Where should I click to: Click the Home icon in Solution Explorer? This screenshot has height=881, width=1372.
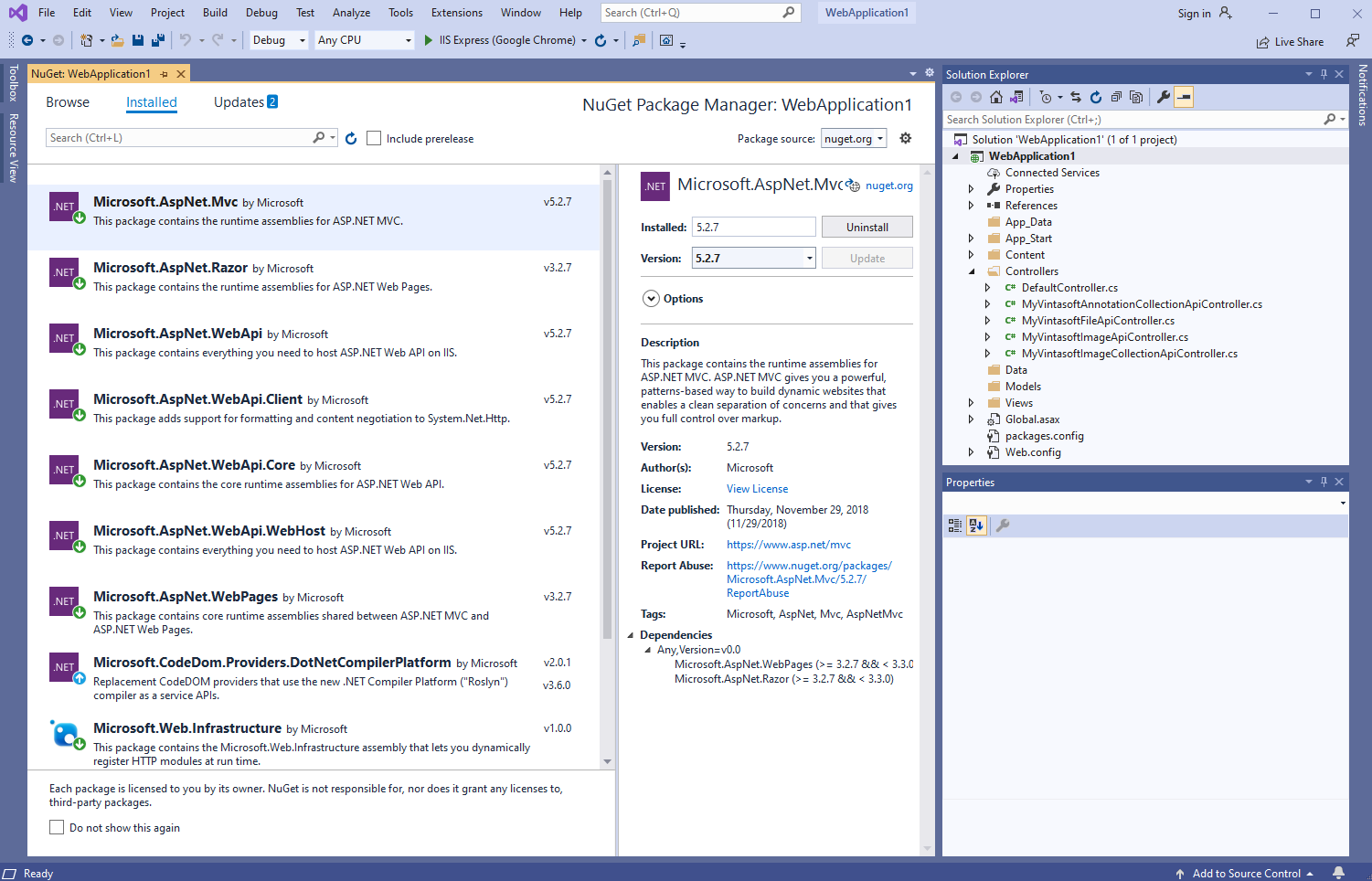996,97
